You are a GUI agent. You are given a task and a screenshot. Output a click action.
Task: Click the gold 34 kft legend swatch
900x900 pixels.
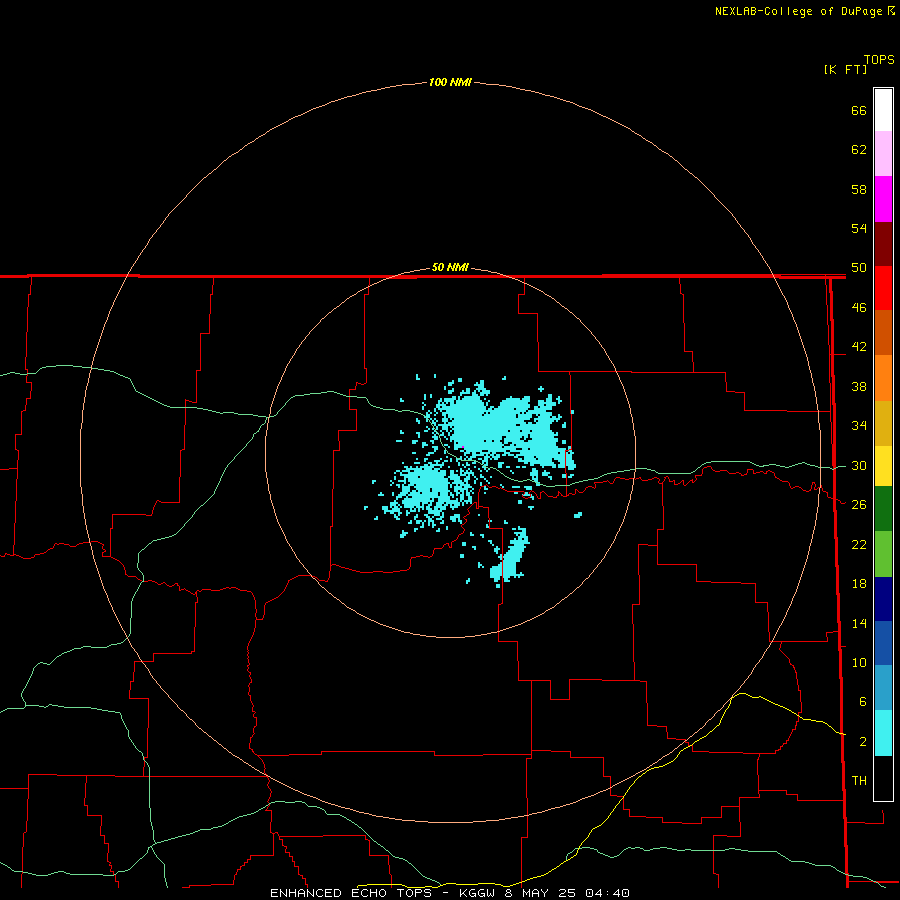[883, 423]
